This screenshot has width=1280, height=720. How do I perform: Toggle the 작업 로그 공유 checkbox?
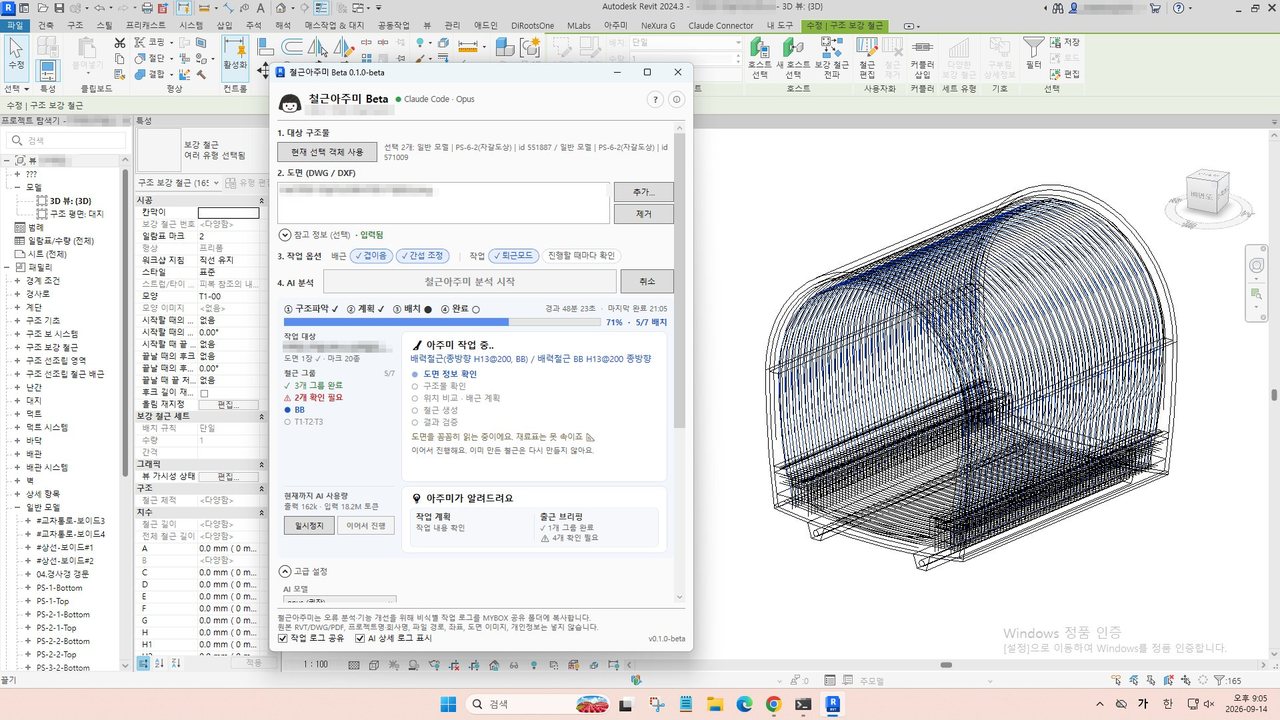[282, 638]
